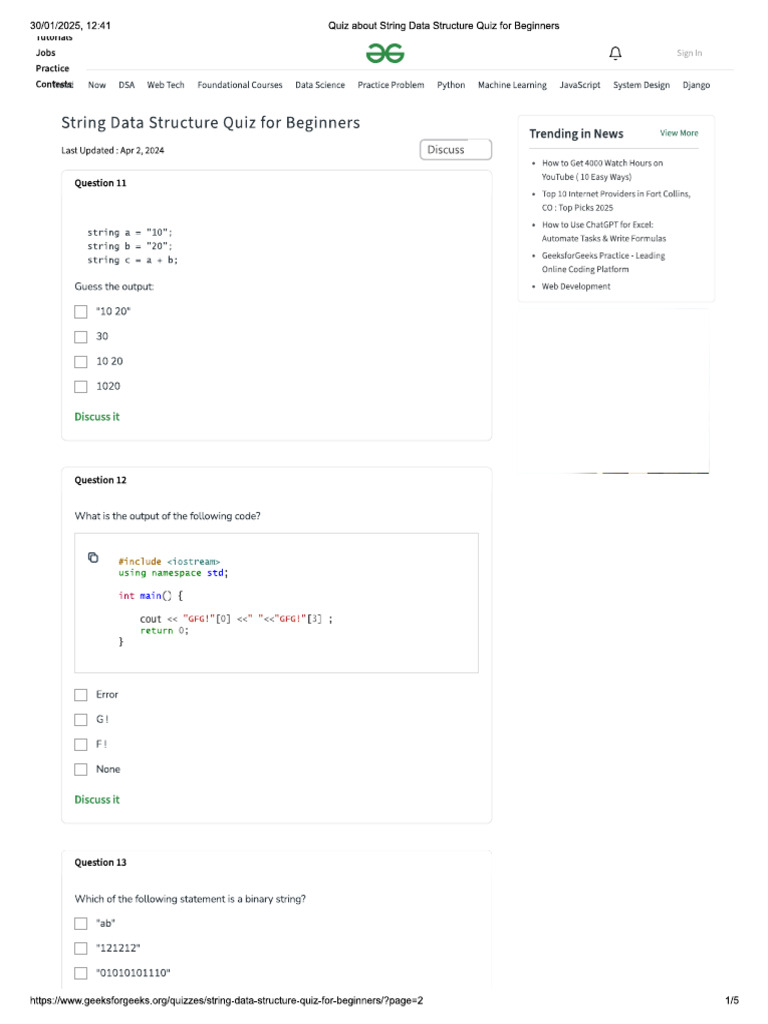Open the Python navigation menu

[451, 85]
